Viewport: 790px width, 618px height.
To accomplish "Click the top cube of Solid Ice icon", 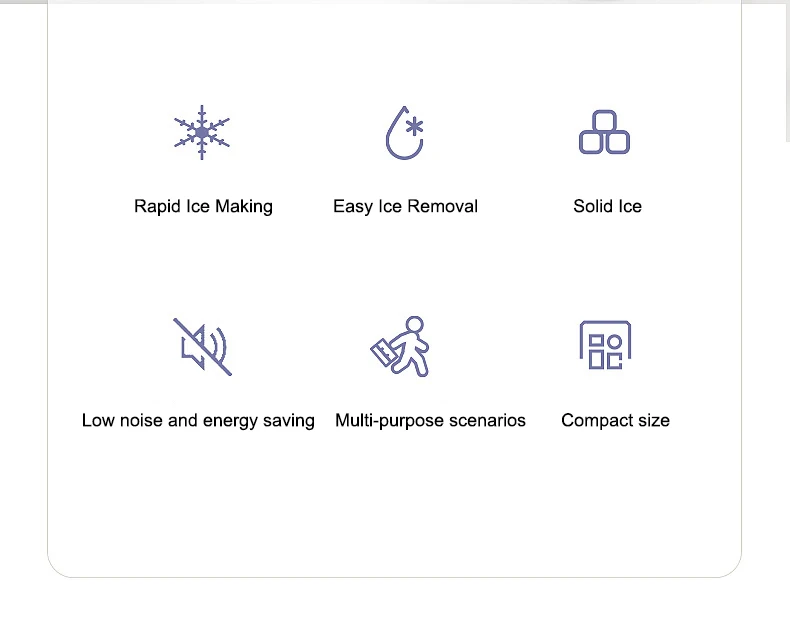I will [604, 120].
